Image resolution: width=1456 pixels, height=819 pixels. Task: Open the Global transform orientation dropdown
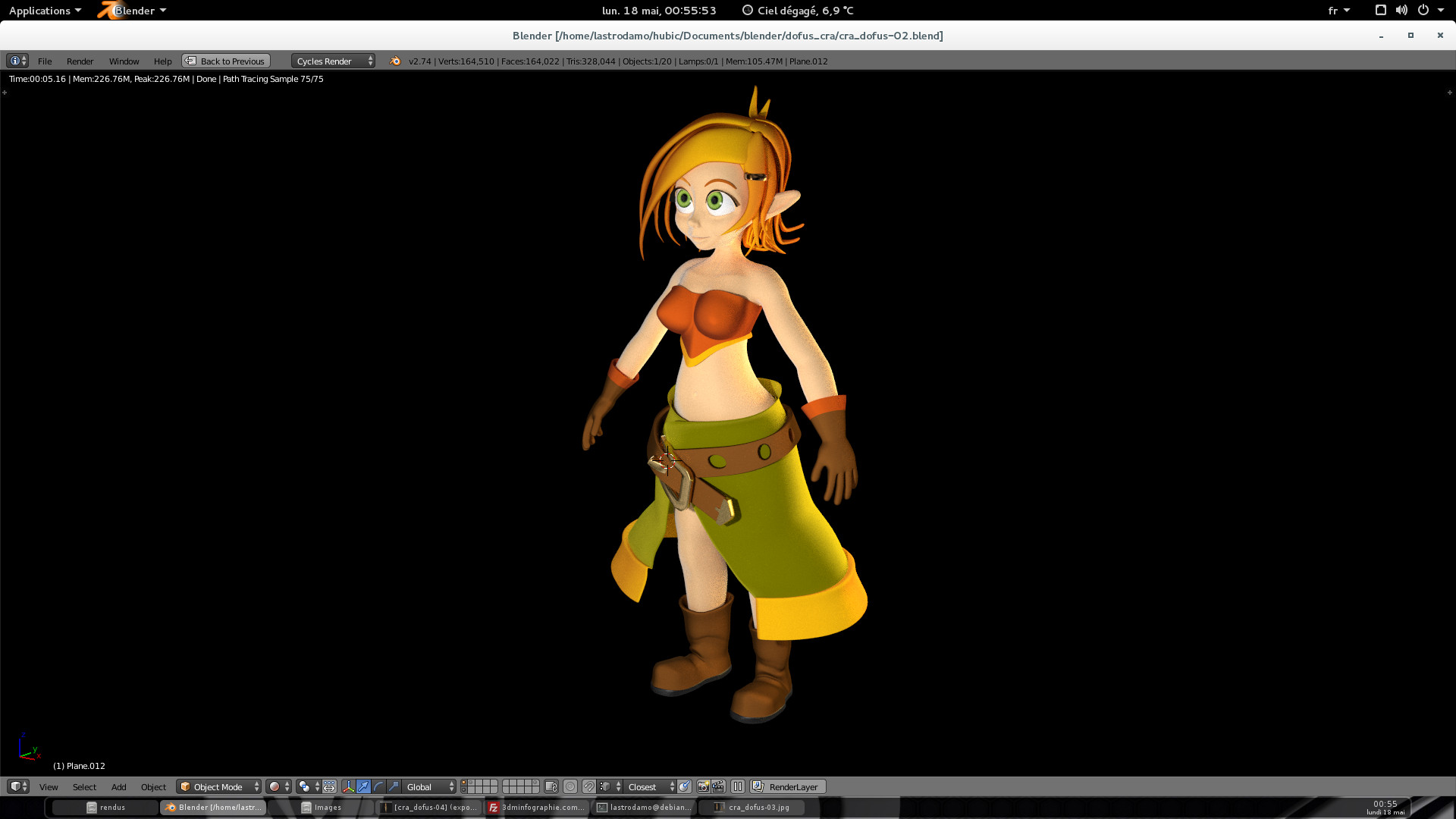click(430, 786)
